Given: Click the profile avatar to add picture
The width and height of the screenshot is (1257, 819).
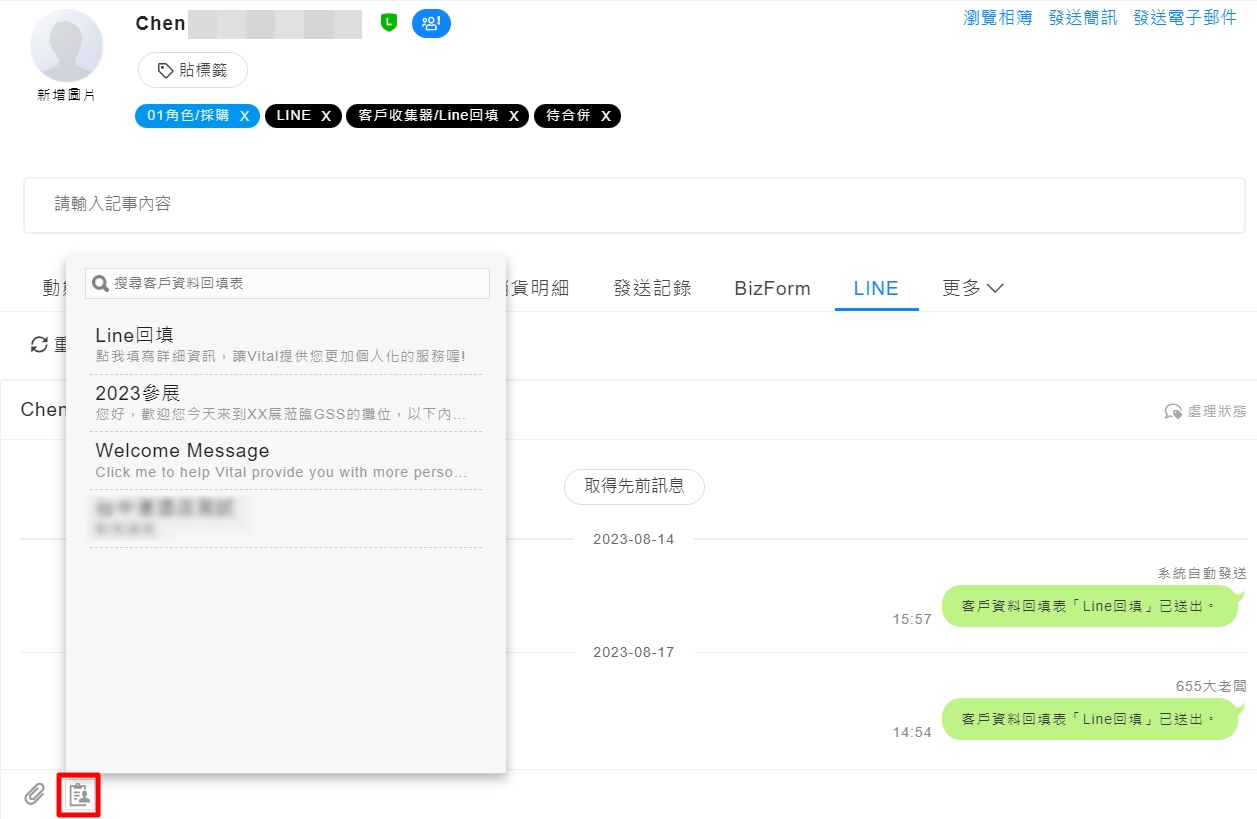Looking at the screenshot, I should point(67,48).
